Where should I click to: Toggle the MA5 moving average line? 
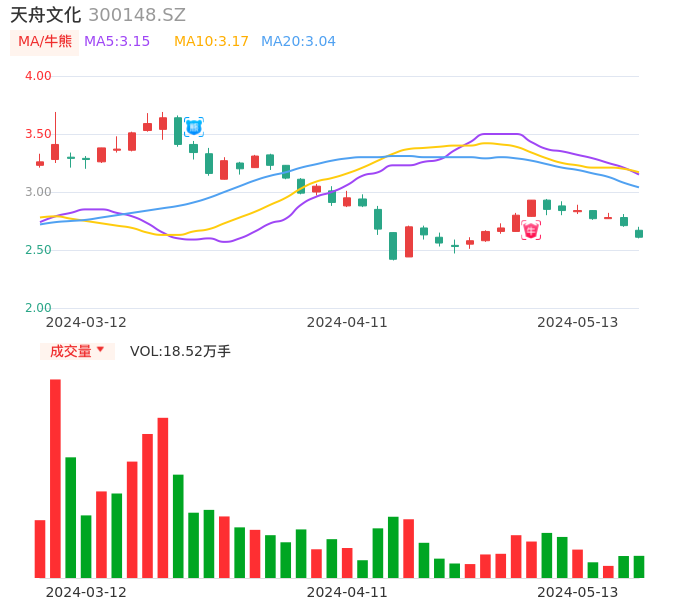coord(117,41)
